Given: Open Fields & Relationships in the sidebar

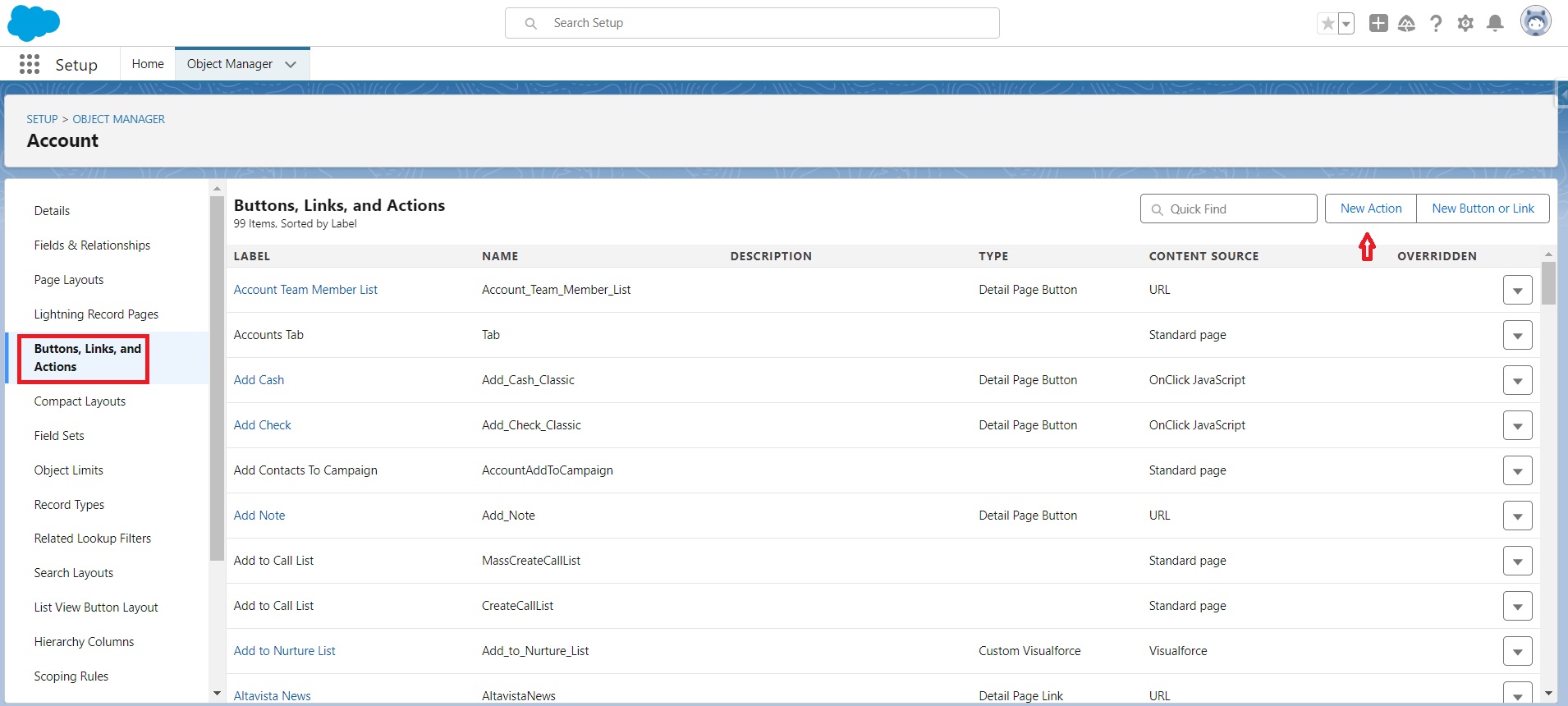Looking at the screenshot, I should (92, 245).
